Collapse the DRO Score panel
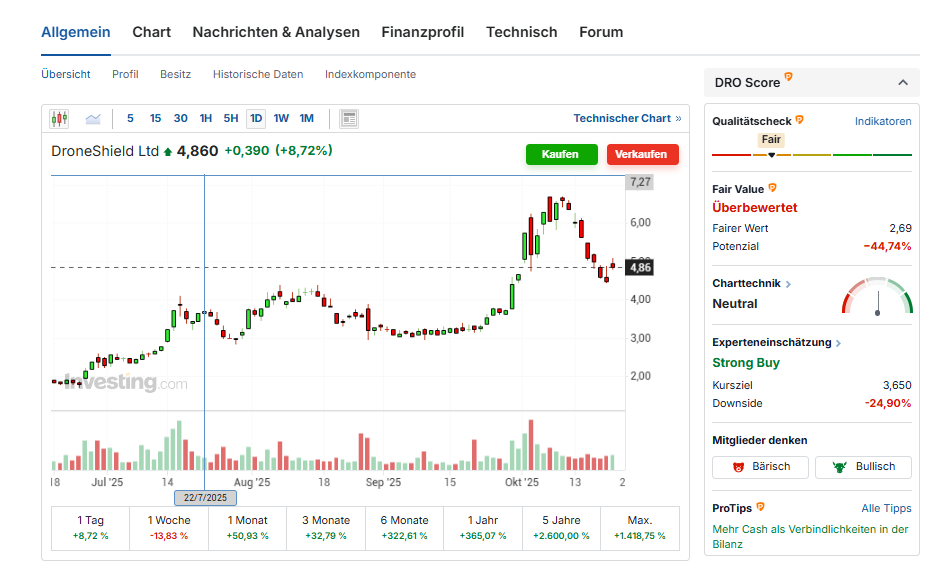The height and width of the screenshot is (571, 938). (x=902, y=83)
